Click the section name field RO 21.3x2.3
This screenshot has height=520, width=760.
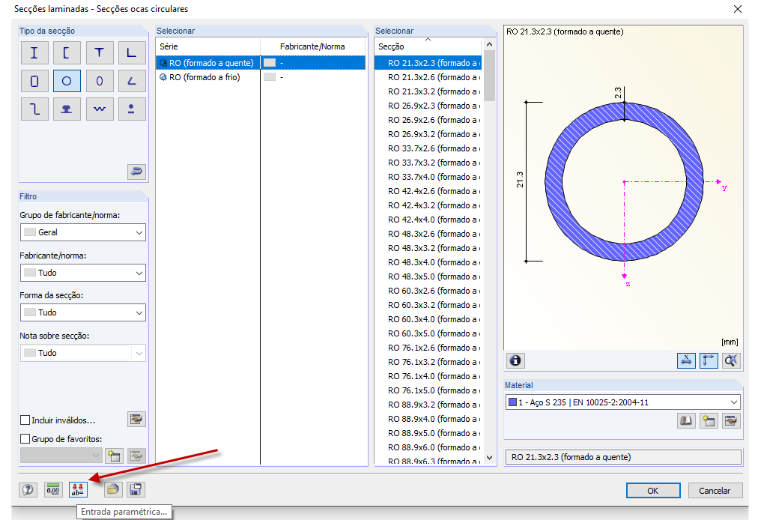pos(623,457)
